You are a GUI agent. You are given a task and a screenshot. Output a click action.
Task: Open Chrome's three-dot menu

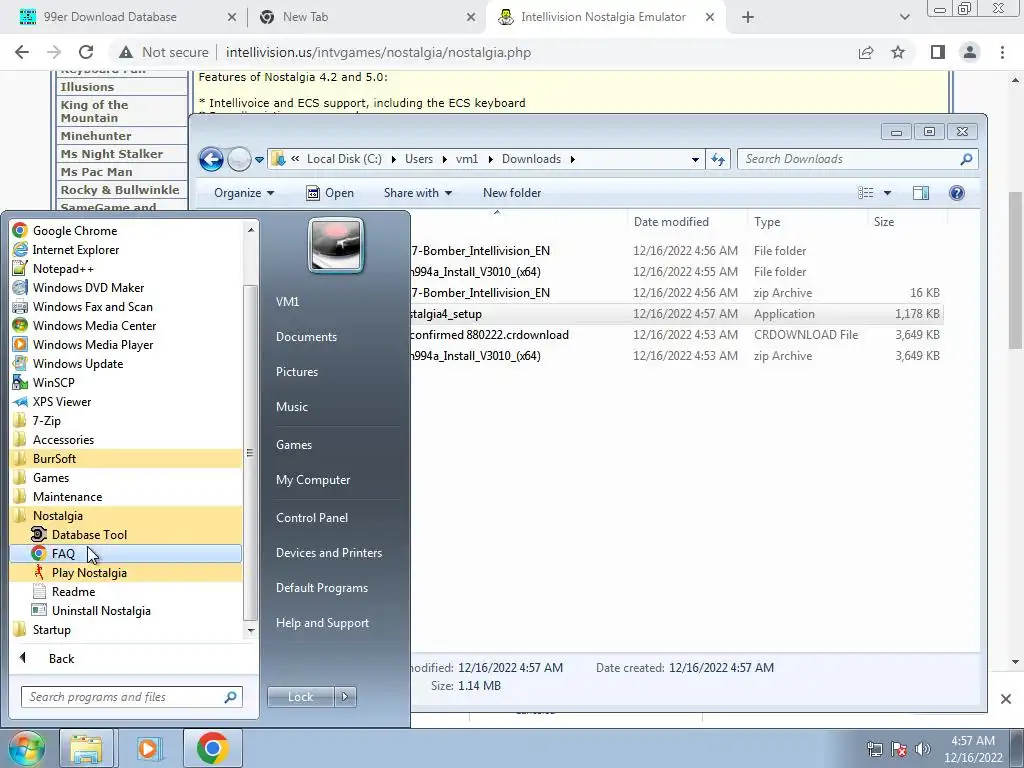click(1002, 52)
